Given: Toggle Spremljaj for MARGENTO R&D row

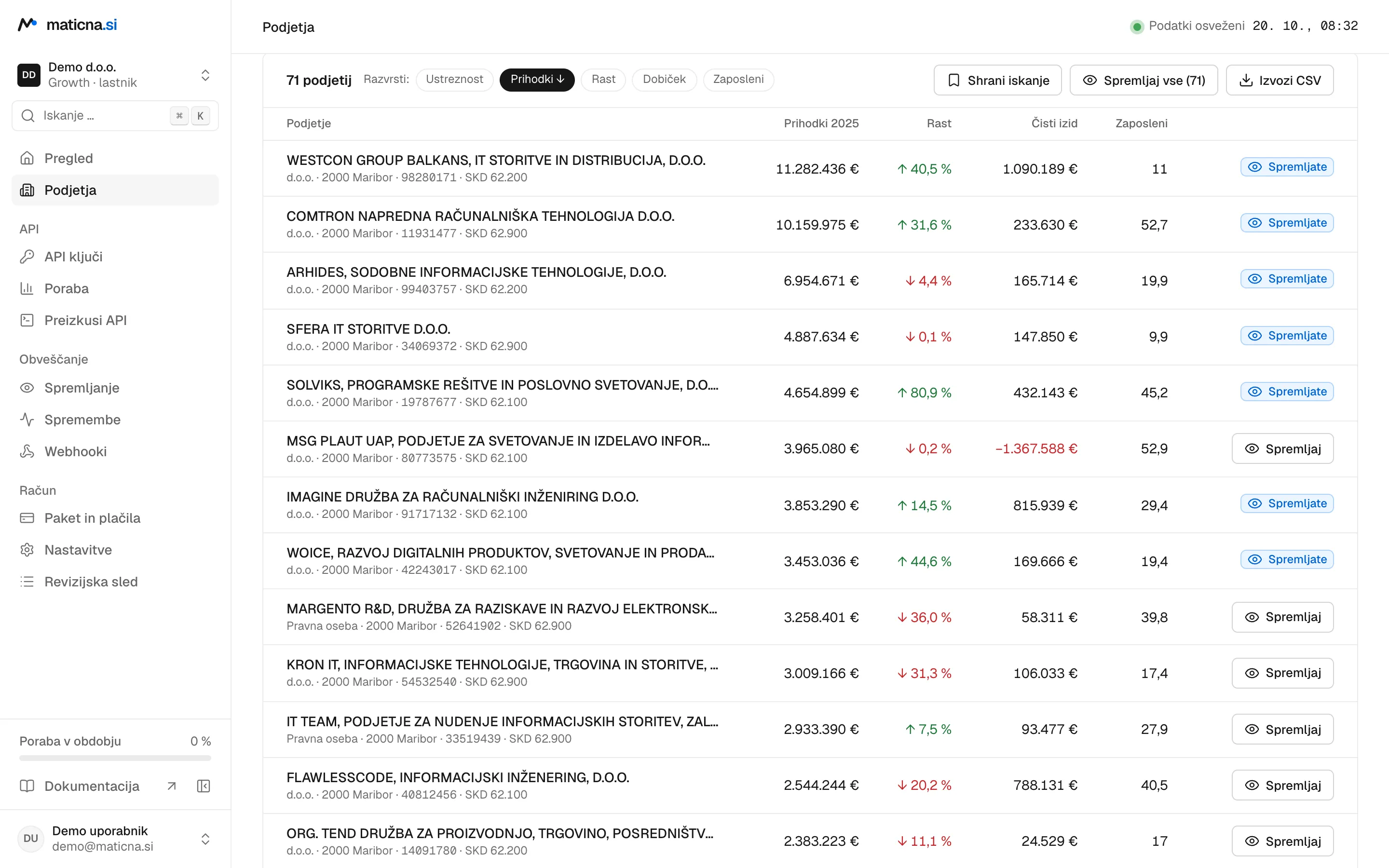Looking at the screenshot, I should pos(1282,617).
